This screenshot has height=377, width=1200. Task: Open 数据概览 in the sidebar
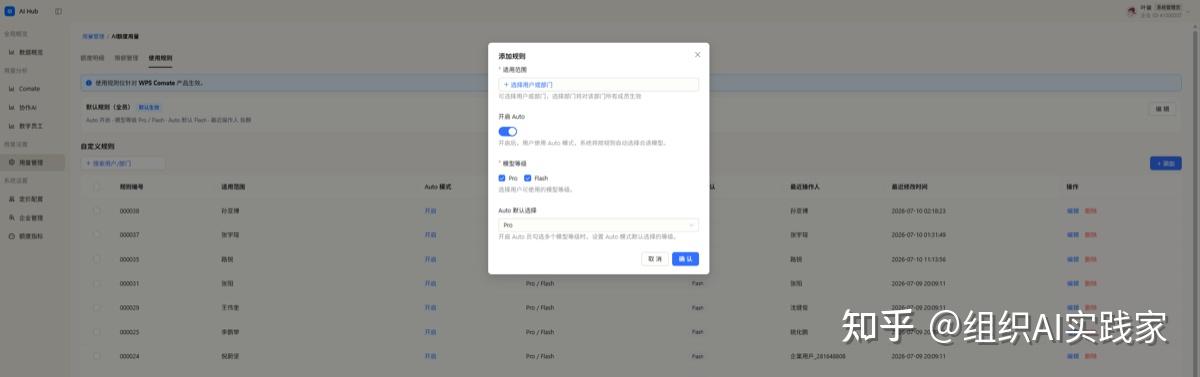(31, 52)
